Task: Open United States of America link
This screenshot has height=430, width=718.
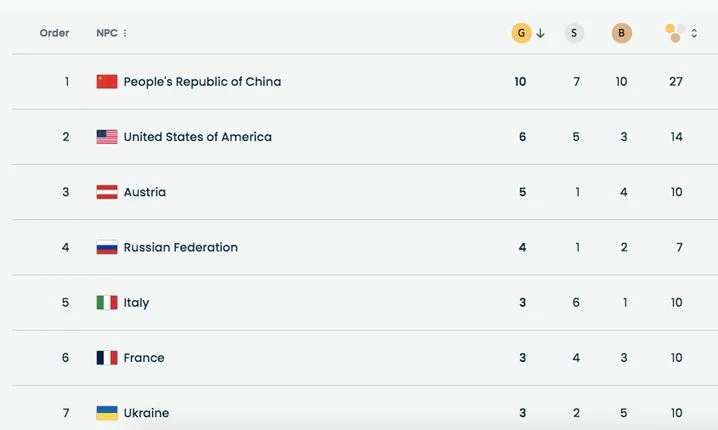Action: [197, 137]
